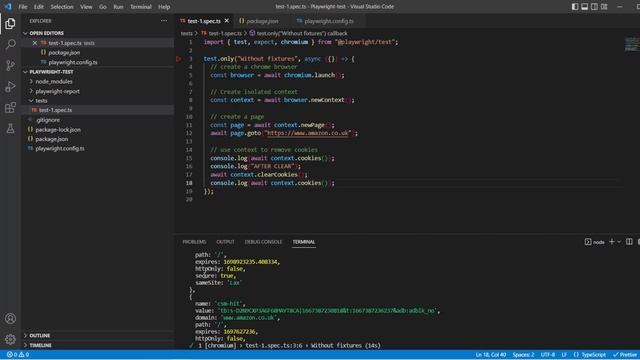
Task: Open the Help menu
Action: point(164,7)
